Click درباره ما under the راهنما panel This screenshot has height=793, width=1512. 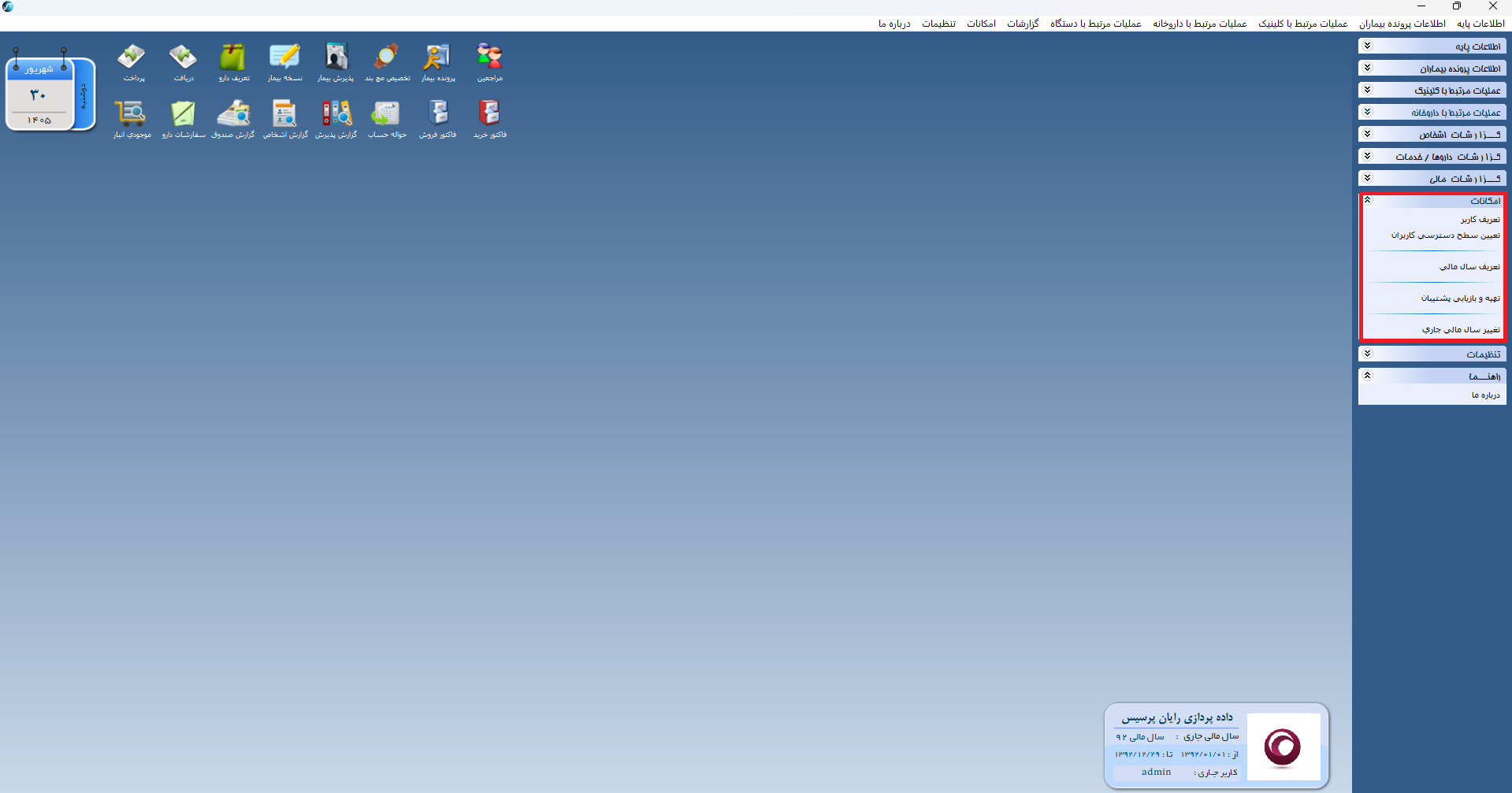pos(1485,395)
